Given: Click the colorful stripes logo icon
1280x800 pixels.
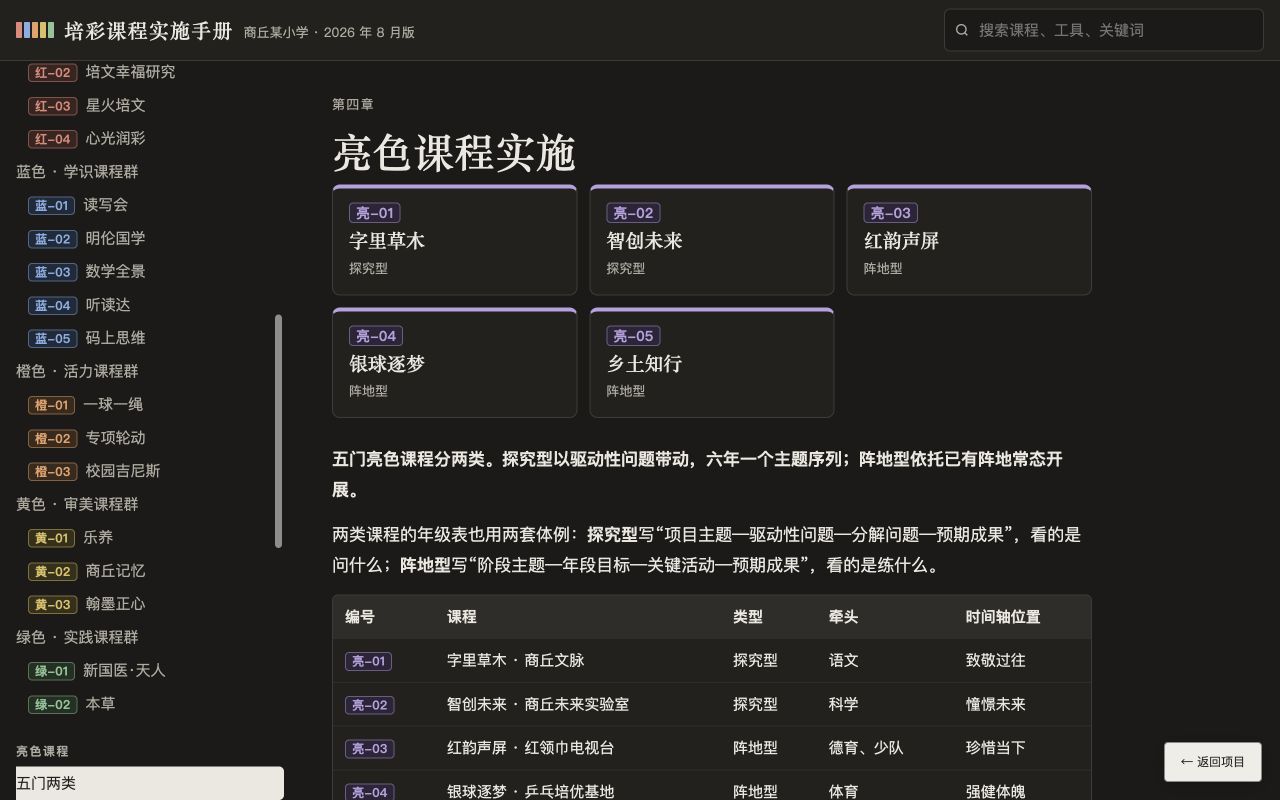Looking at the screenshot, I should point(35,30).
